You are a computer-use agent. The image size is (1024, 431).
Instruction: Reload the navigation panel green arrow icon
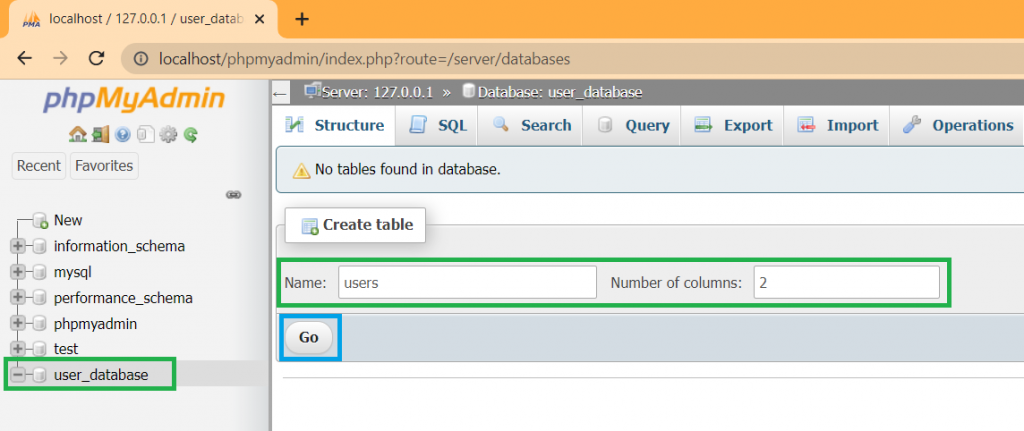(x=190, y=135)
